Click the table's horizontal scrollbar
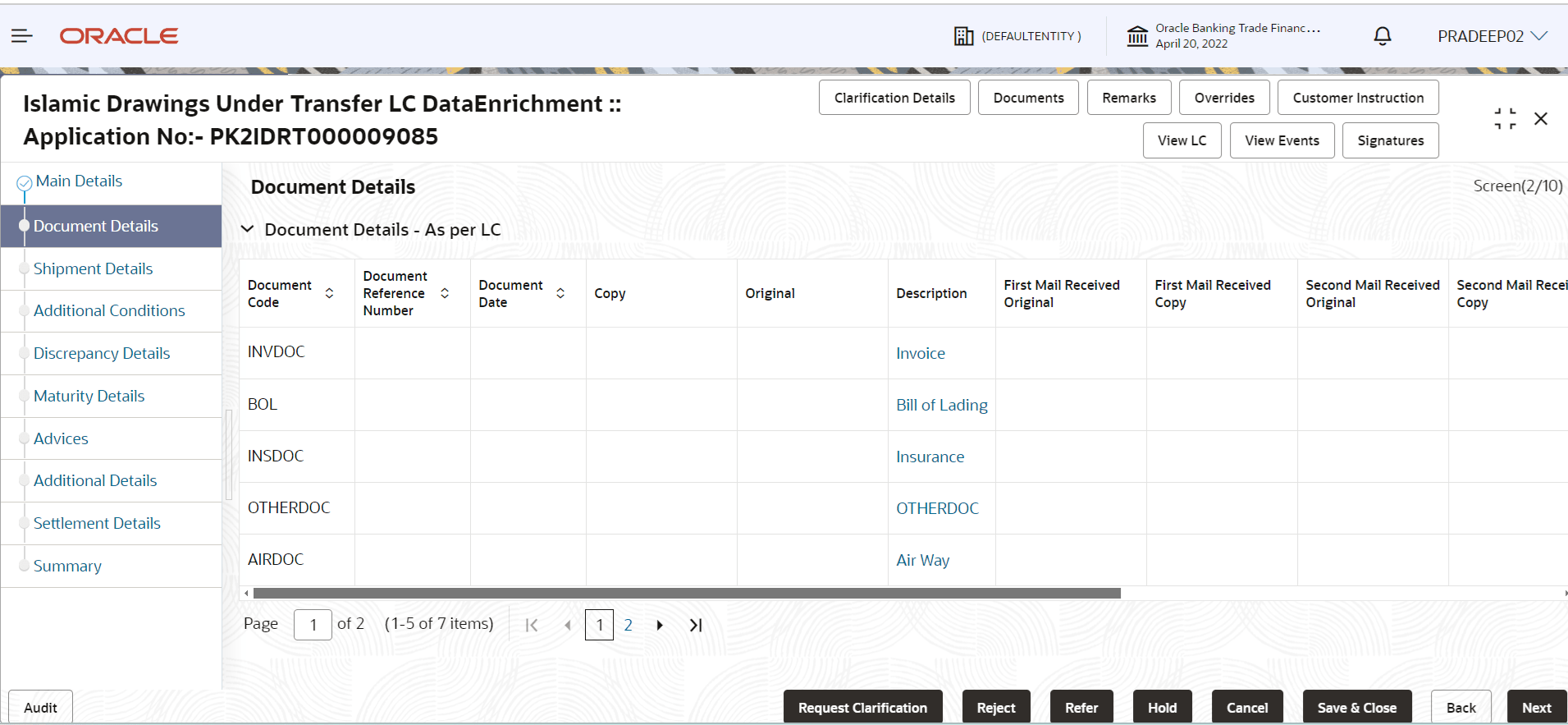This screenshot has width=1568, height=725. click(x=687, y=593)
